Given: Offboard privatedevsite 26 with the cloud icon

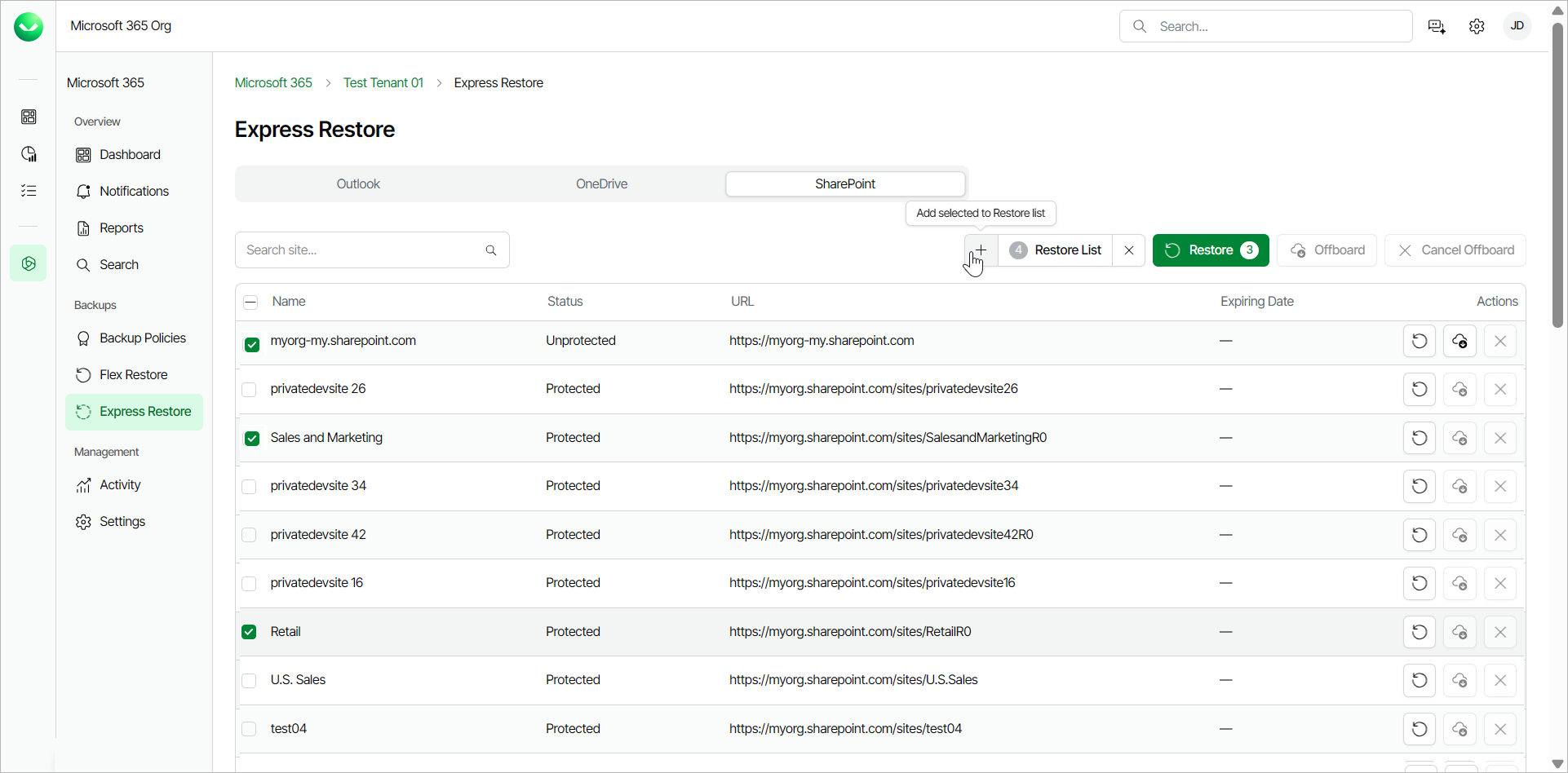Looking at the screenshot, I should [1460, 389].
